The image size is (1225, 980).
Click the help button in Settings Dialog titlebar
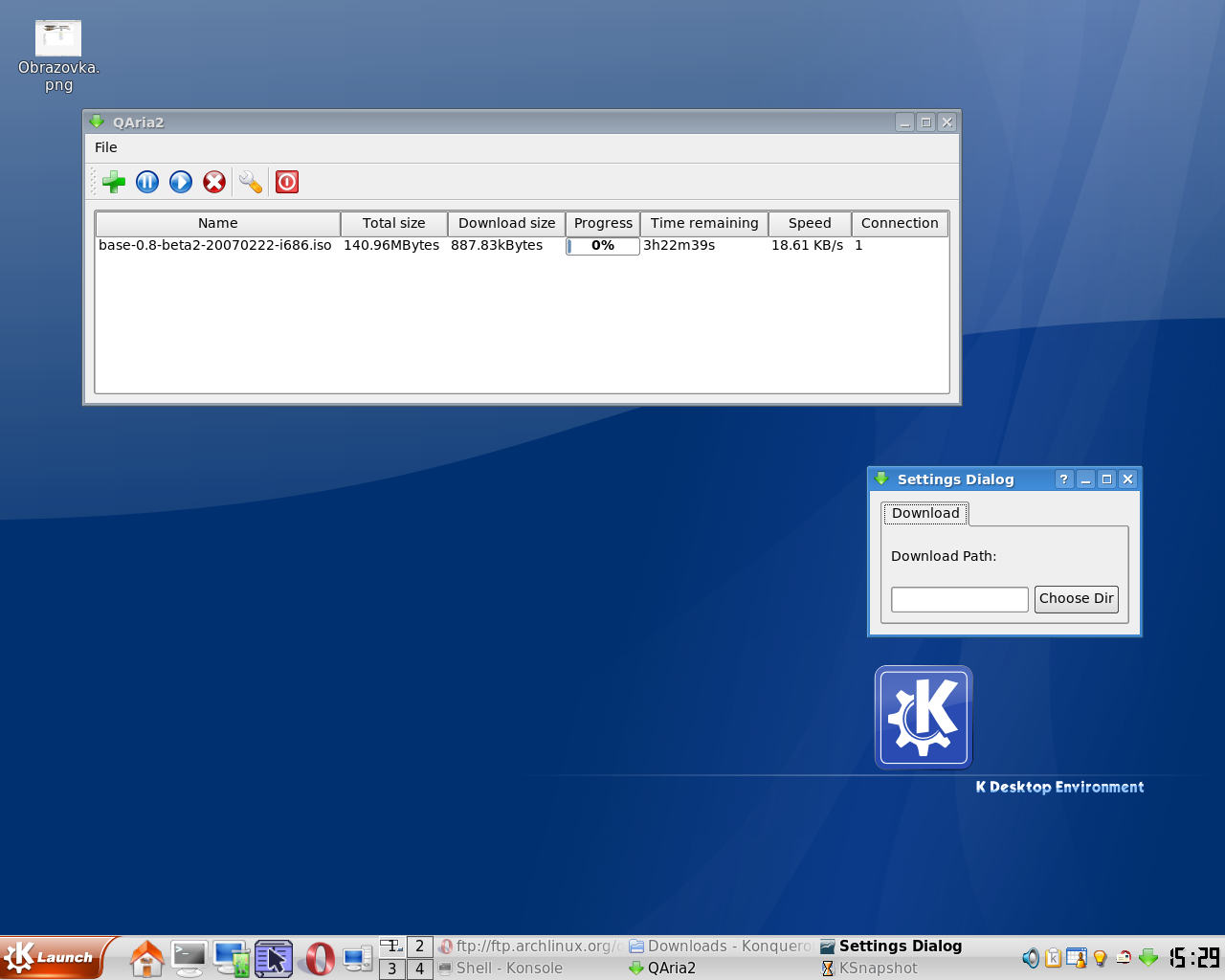(1064, 479)
